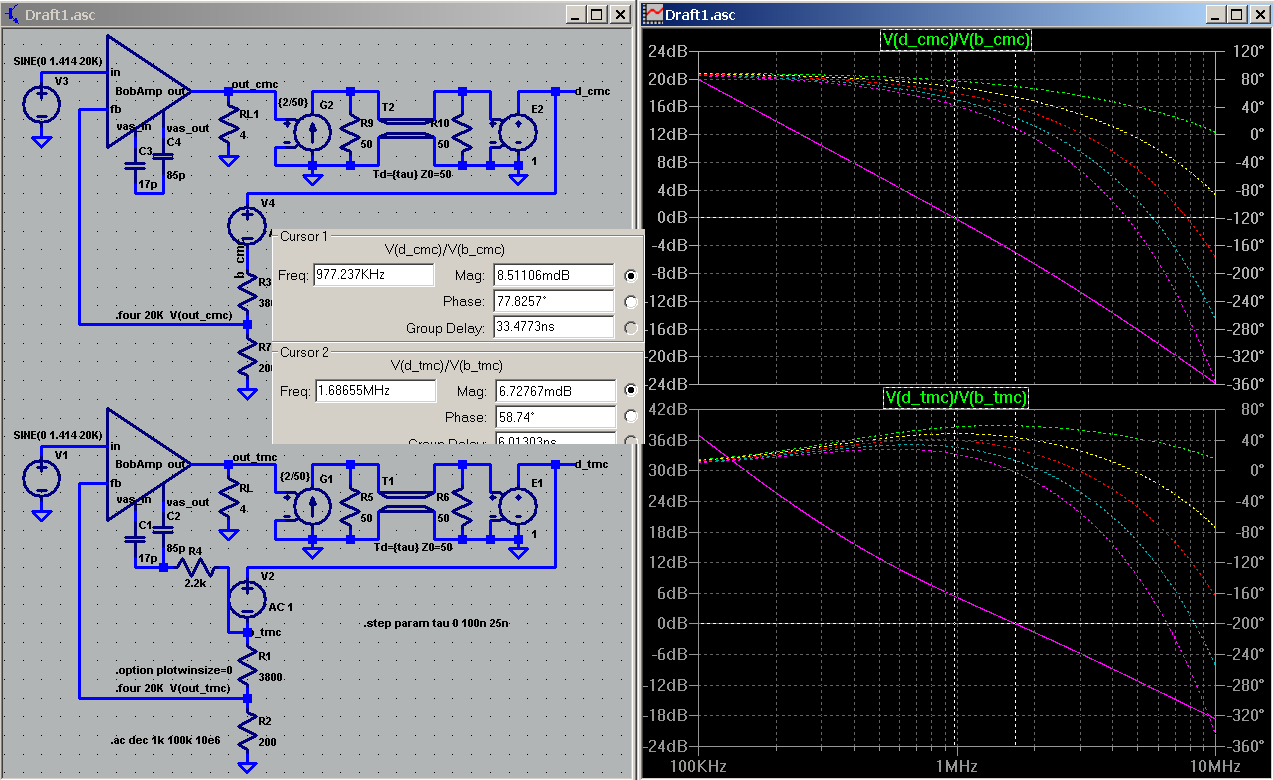Select the V3 sine voltage source symbol
This screenshot has width=1274, height=780.
[x=42, y=104]
